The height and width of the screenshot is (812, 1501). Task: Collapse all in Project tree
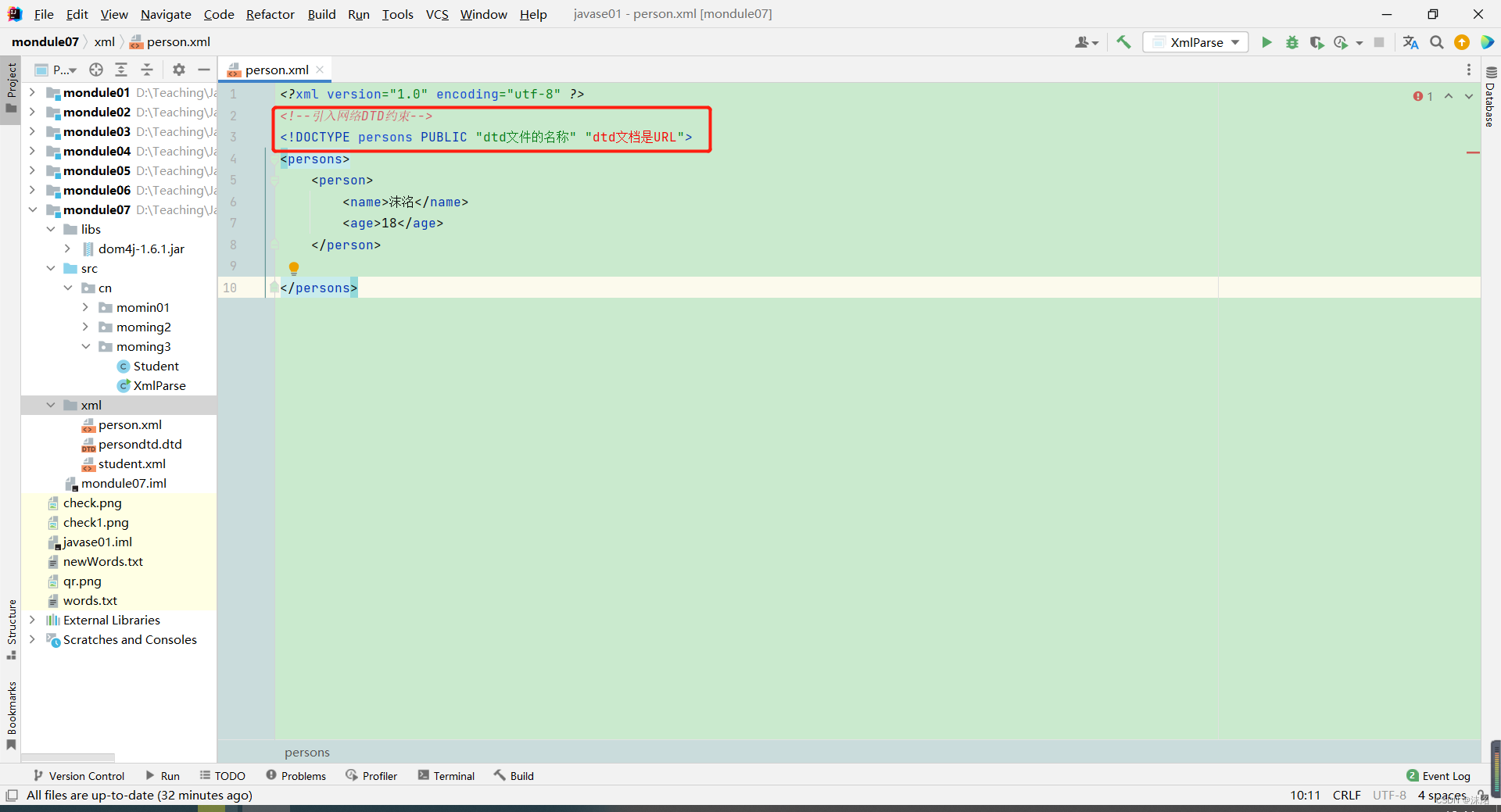click(x=147, y=70)
